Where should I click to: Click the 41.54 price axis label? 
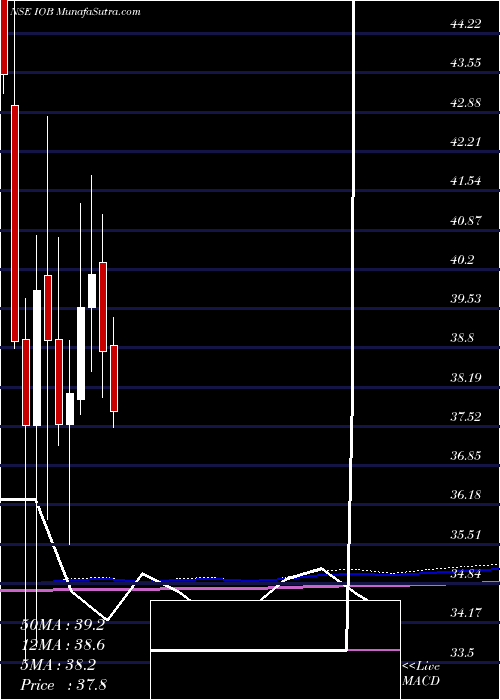pyautogui.click(x=466, y=181)
